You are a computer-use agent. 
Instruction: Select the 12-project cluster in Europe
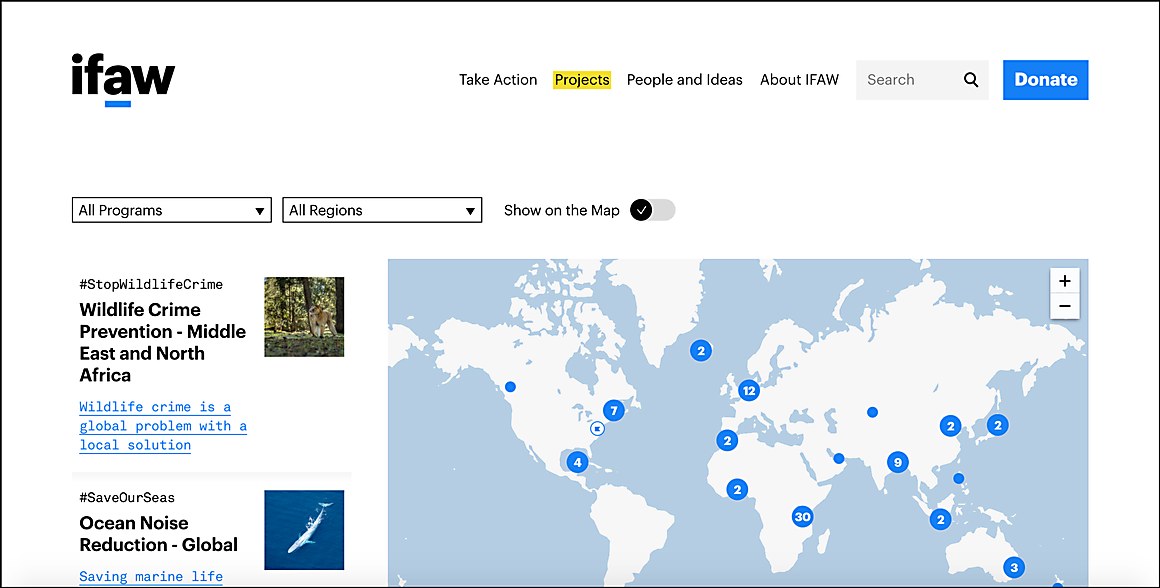749,391
